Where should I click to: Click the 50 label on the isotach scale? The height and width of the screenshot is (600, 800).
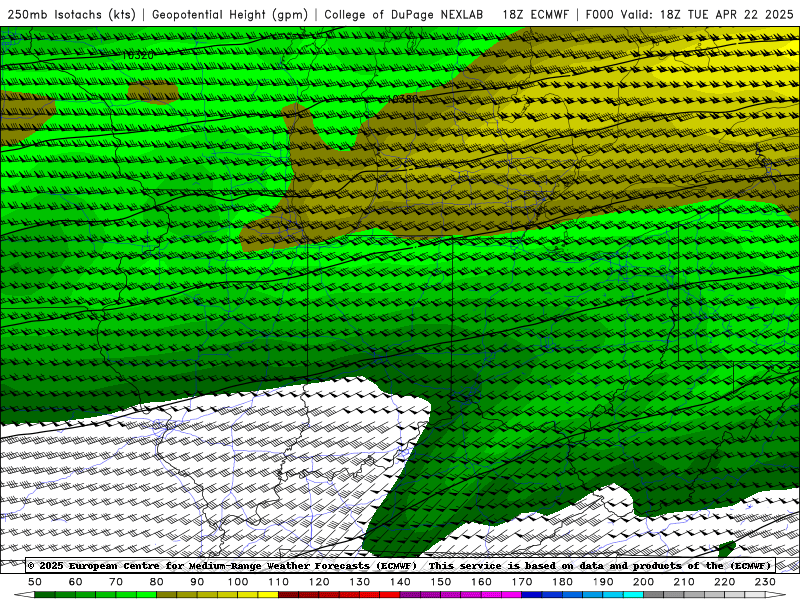coord(35,582)
